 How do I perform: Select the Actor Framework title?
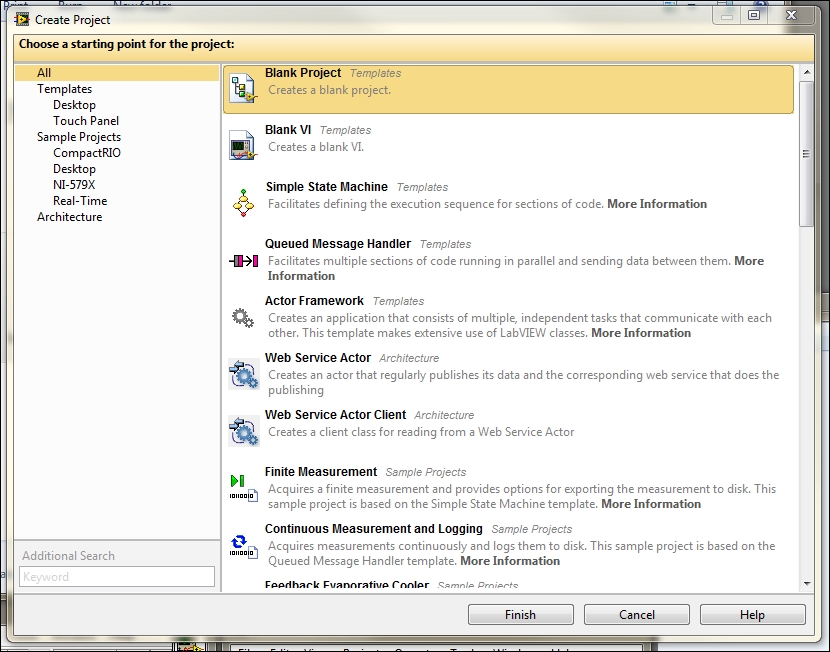pos(314,301)
